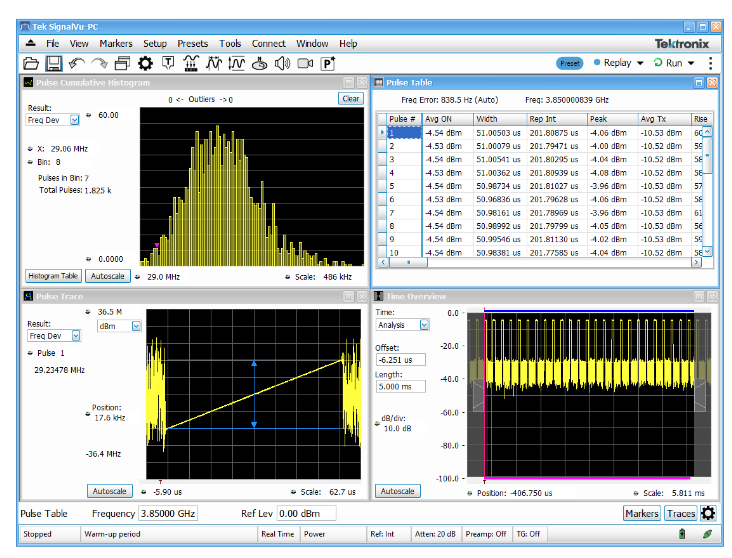This screenshot has height=558, width=732.
Task: Open the View menu
Action: click(x=79, y=43)
